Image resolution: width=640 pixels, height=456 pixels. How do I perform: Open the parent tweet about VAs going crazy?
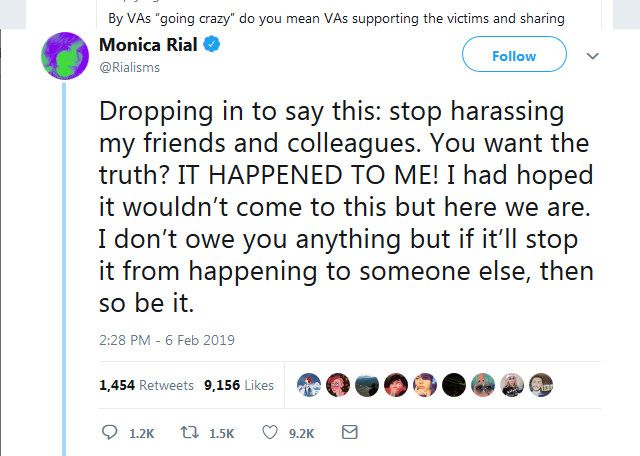pyautogui.click(x=337, y=18)
